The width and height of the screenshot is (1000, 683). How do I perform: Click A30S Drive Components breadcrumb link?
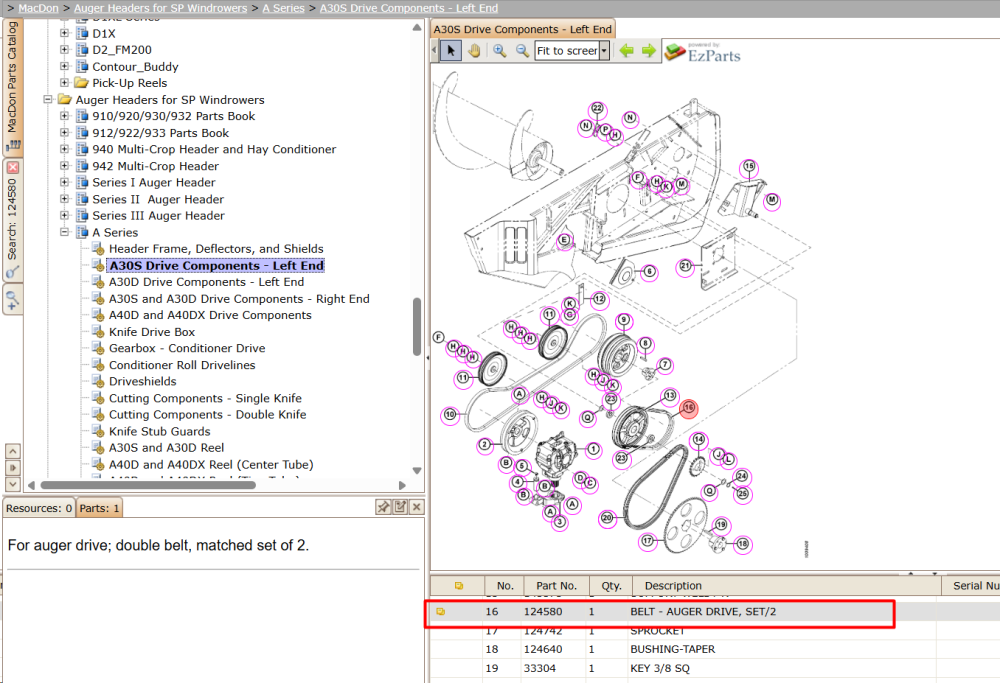[x=409, y=8]
